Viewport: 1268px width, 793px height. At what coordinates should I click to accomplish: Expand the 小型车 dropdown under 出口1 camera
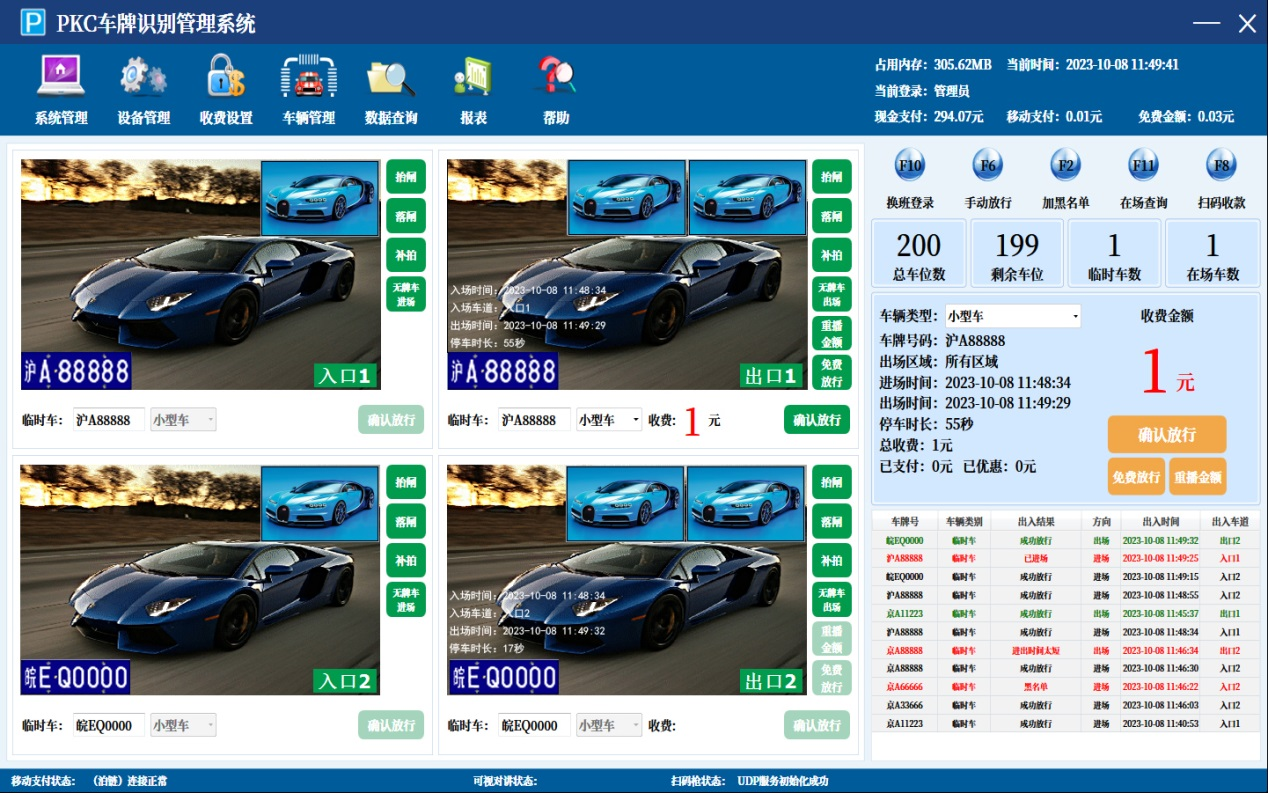635,421
